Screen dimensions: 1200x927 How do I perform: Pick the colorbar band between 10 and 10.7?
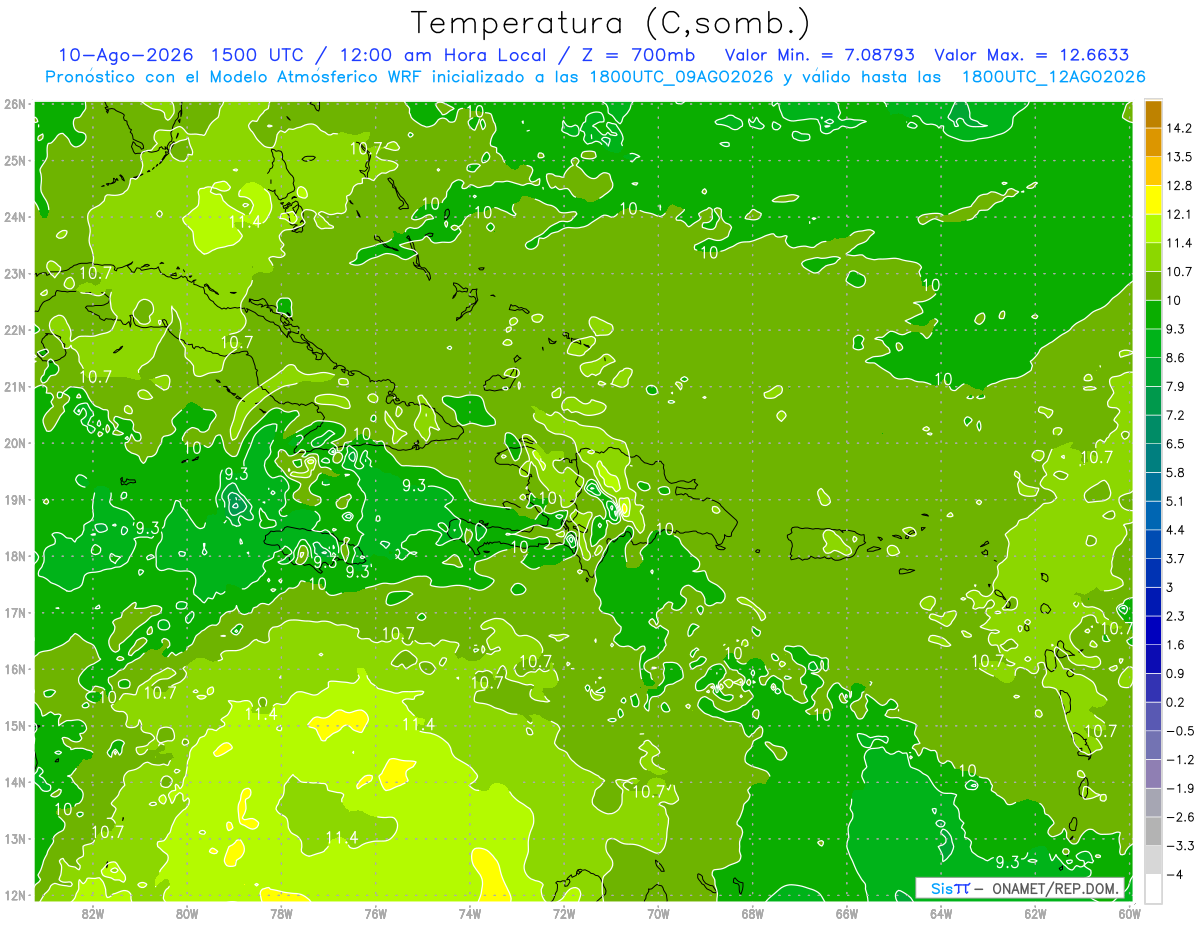[1153, 285]
